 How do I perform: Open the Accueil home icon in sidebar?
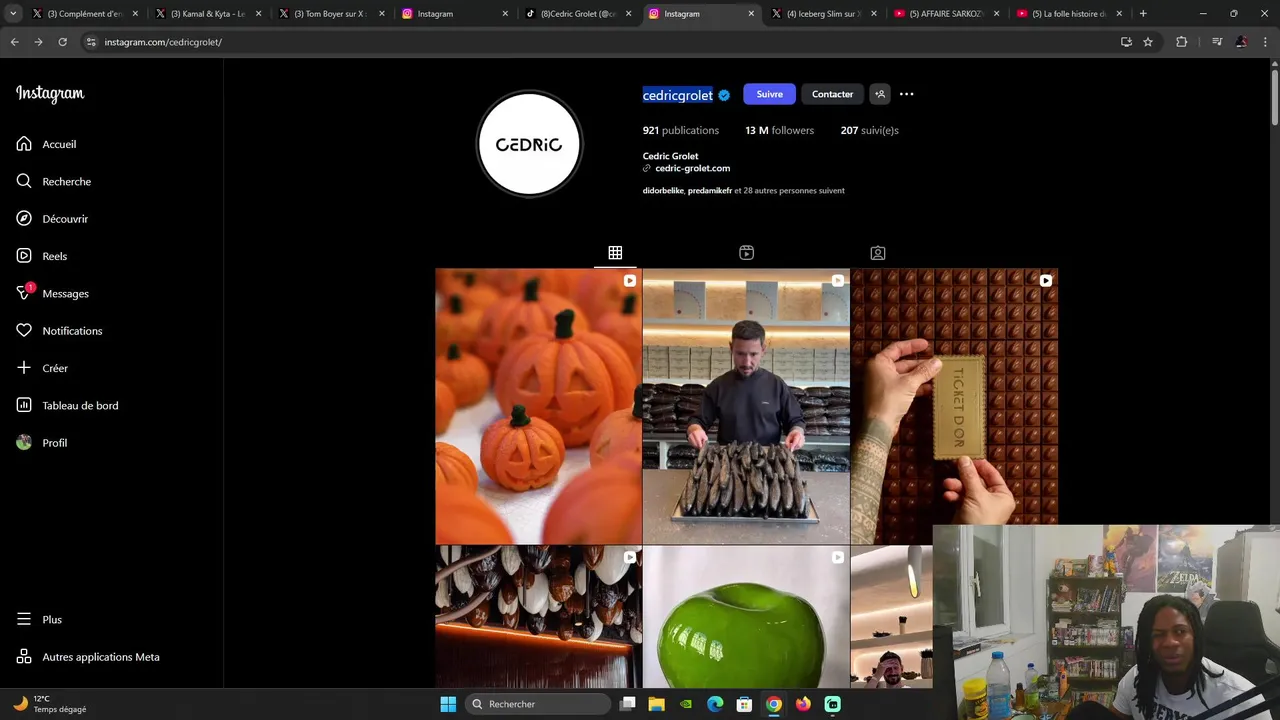click(24, 144)
